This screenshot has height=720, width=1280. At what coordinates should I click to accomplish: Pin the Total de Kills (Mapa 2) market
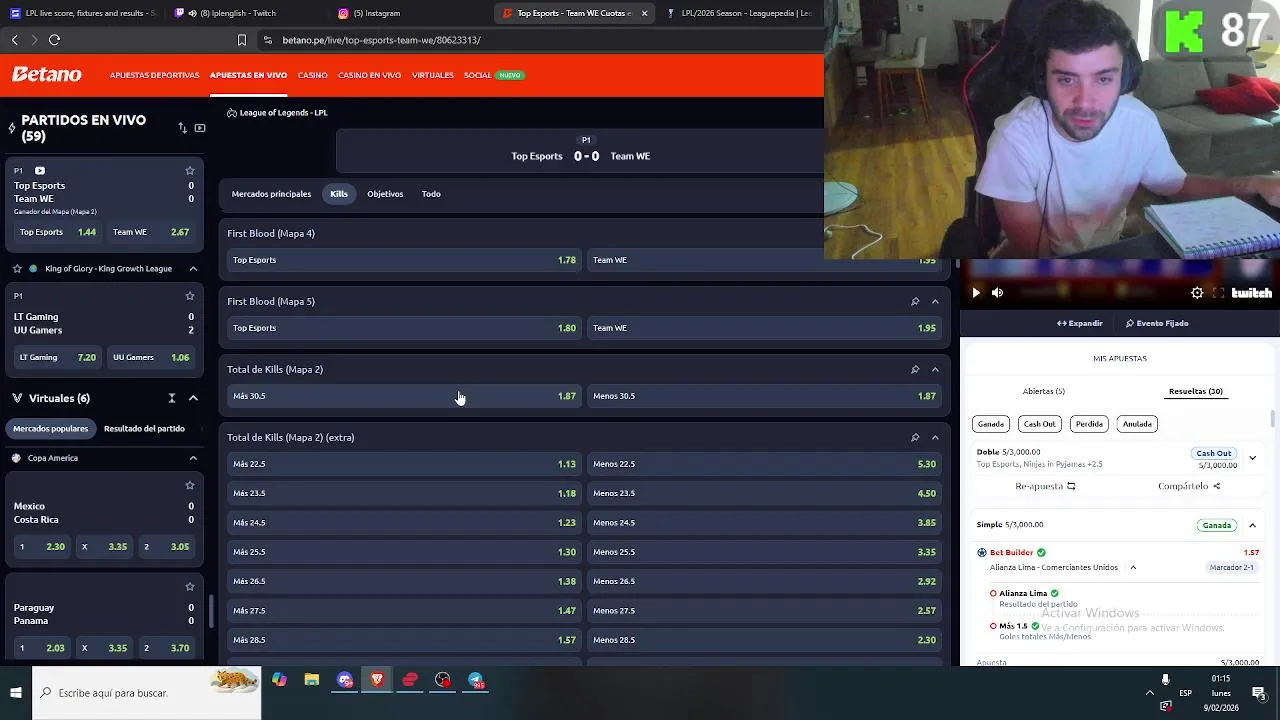tap(915, 370)
